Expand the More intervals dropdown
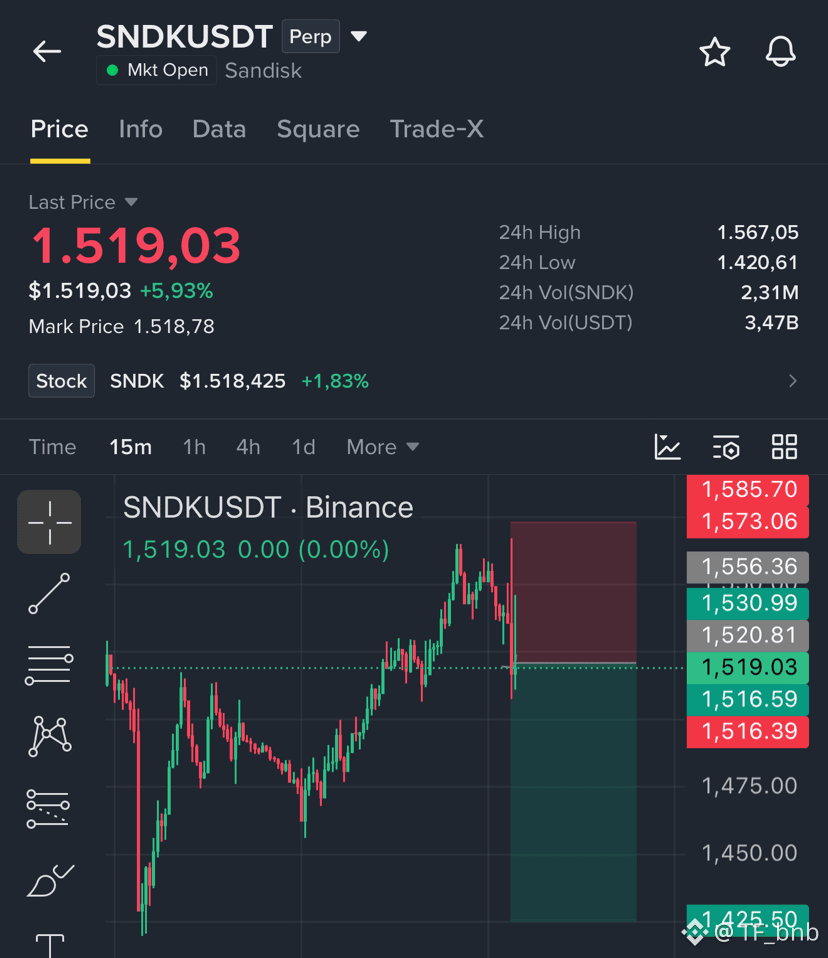Image resolution: width=828 pixels, height=958 pixels. pyautogui.click(x=383, y=447)
